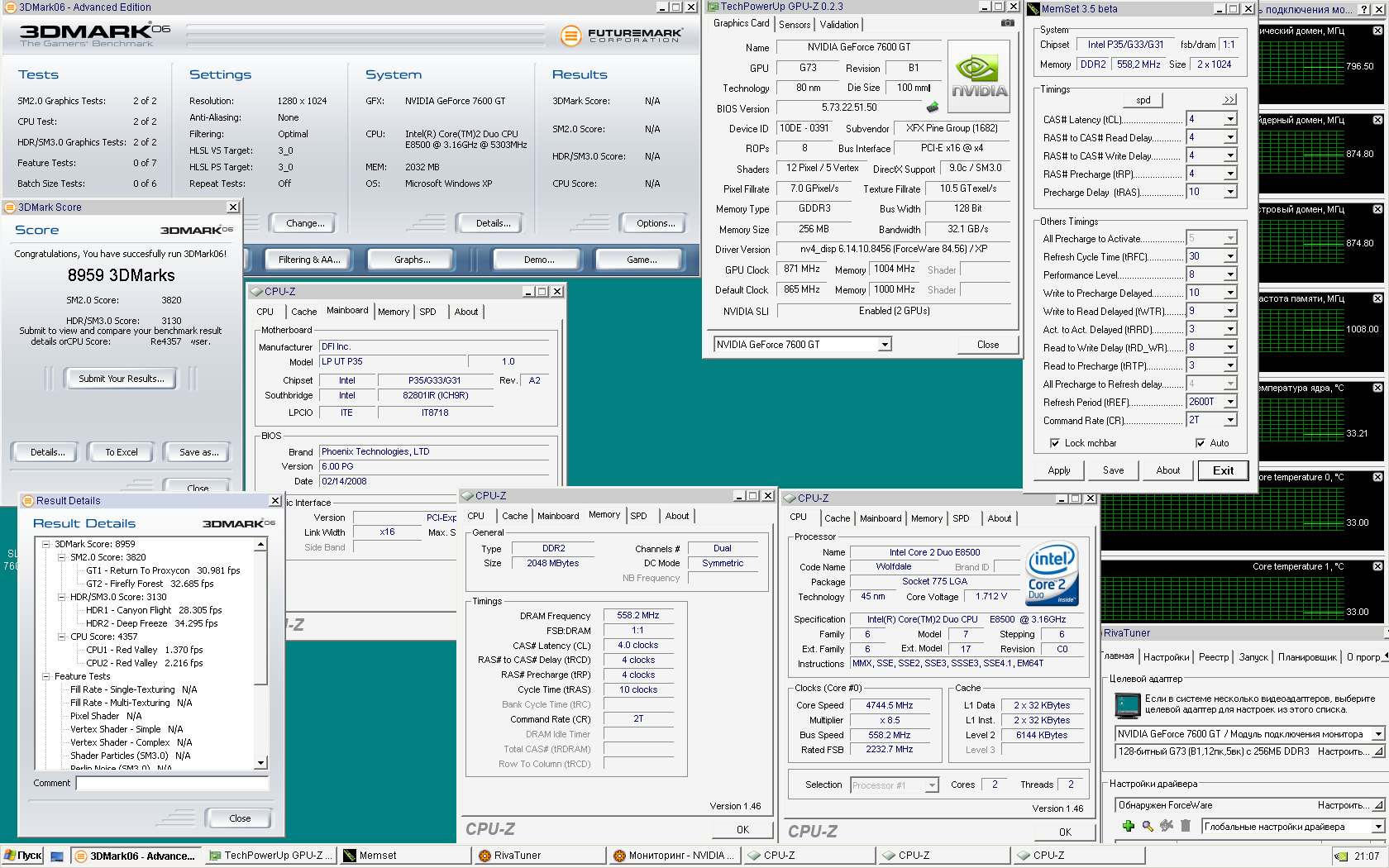Close the Core temperature 0 graph

tap(1377, 477)
